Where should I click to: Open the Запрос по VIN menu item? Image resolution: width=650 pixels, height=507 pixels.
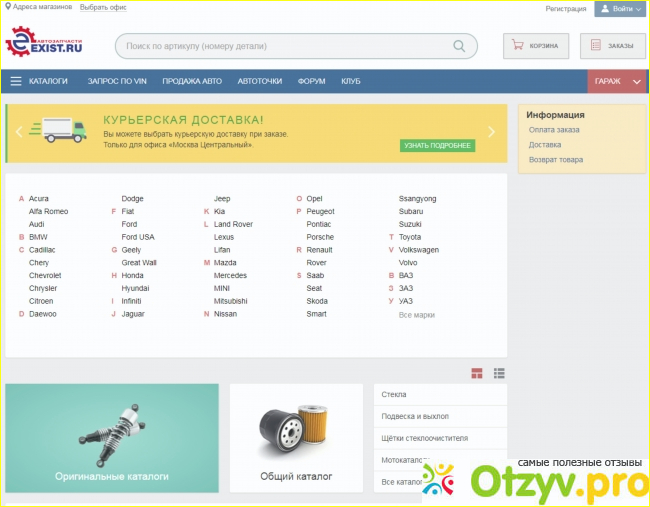115,81
